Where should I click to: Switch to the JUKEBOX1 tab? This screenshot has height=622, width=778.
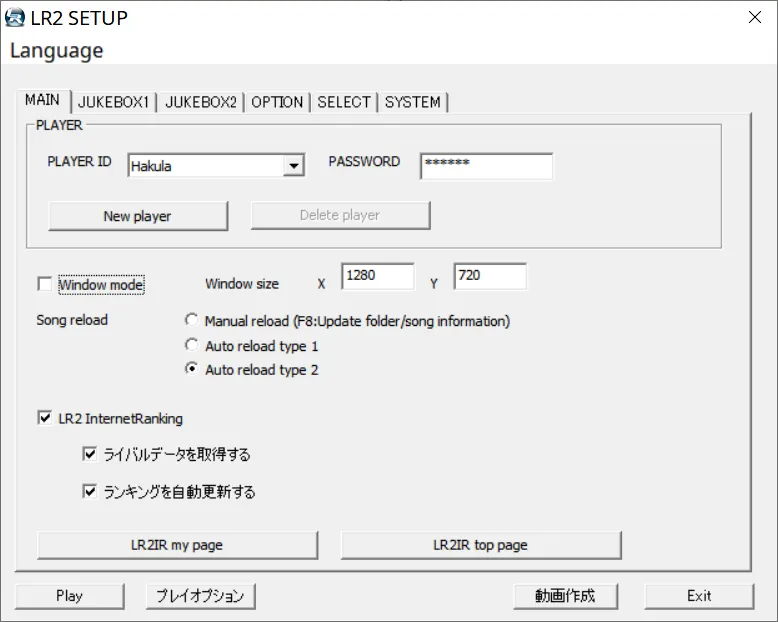click(x=114, y=102)
